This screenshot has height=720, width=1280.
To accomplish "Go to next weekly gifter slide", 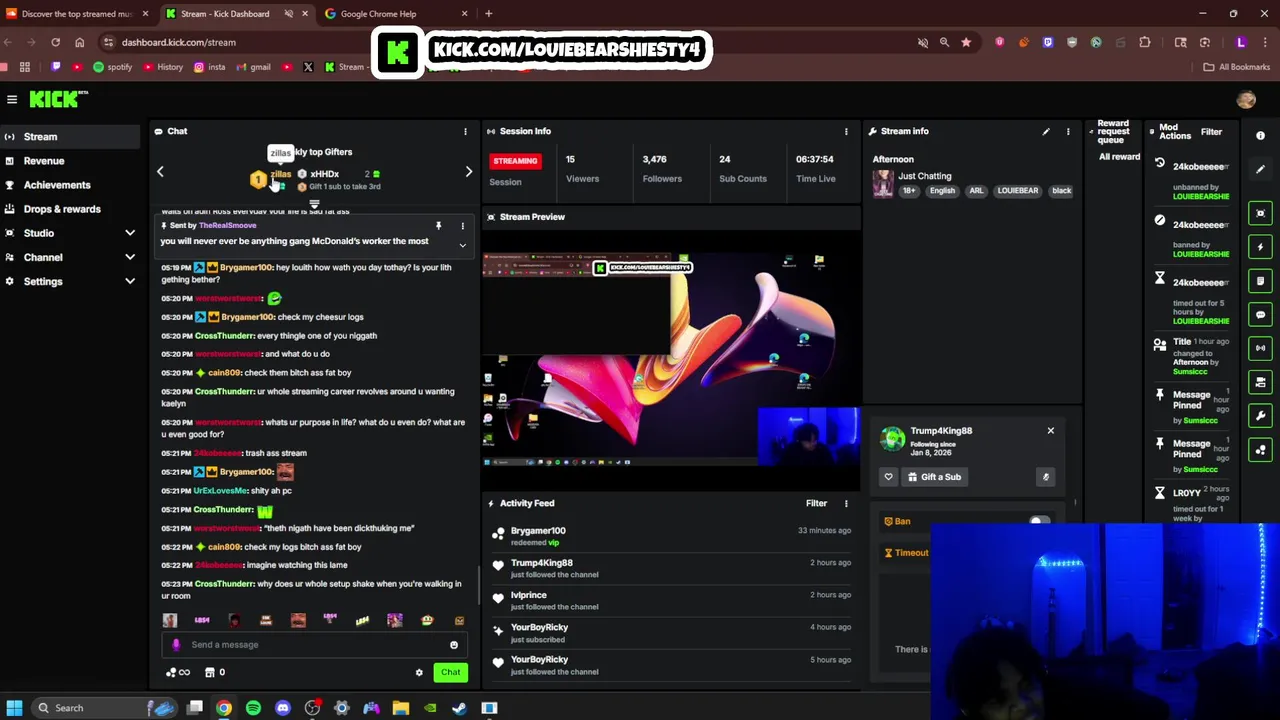I will click(469, 172).
